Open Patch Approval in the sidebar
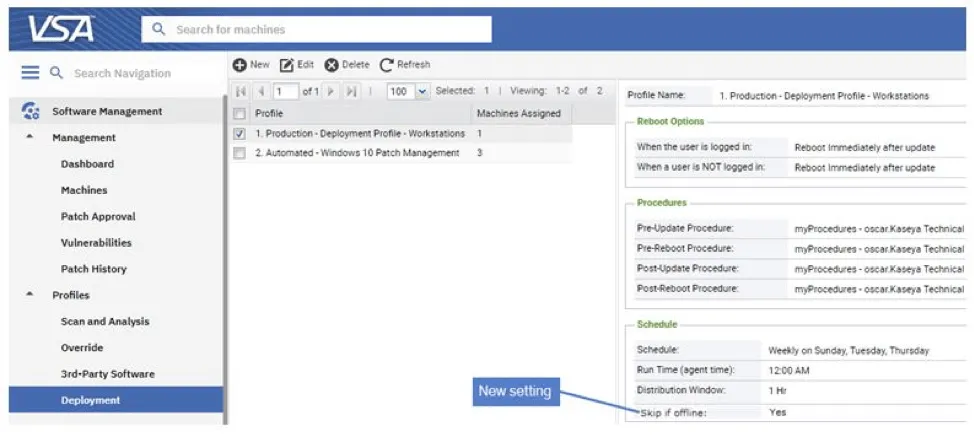Viewport: 974px width, 435px height. [x=98, y=216]
